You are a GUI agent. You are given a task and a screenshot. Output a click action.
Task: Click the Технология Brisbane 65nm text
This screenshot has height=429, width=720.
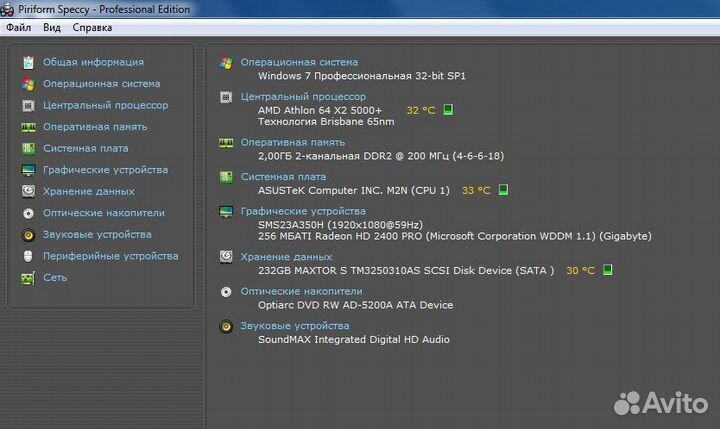[x=326, y=122]
